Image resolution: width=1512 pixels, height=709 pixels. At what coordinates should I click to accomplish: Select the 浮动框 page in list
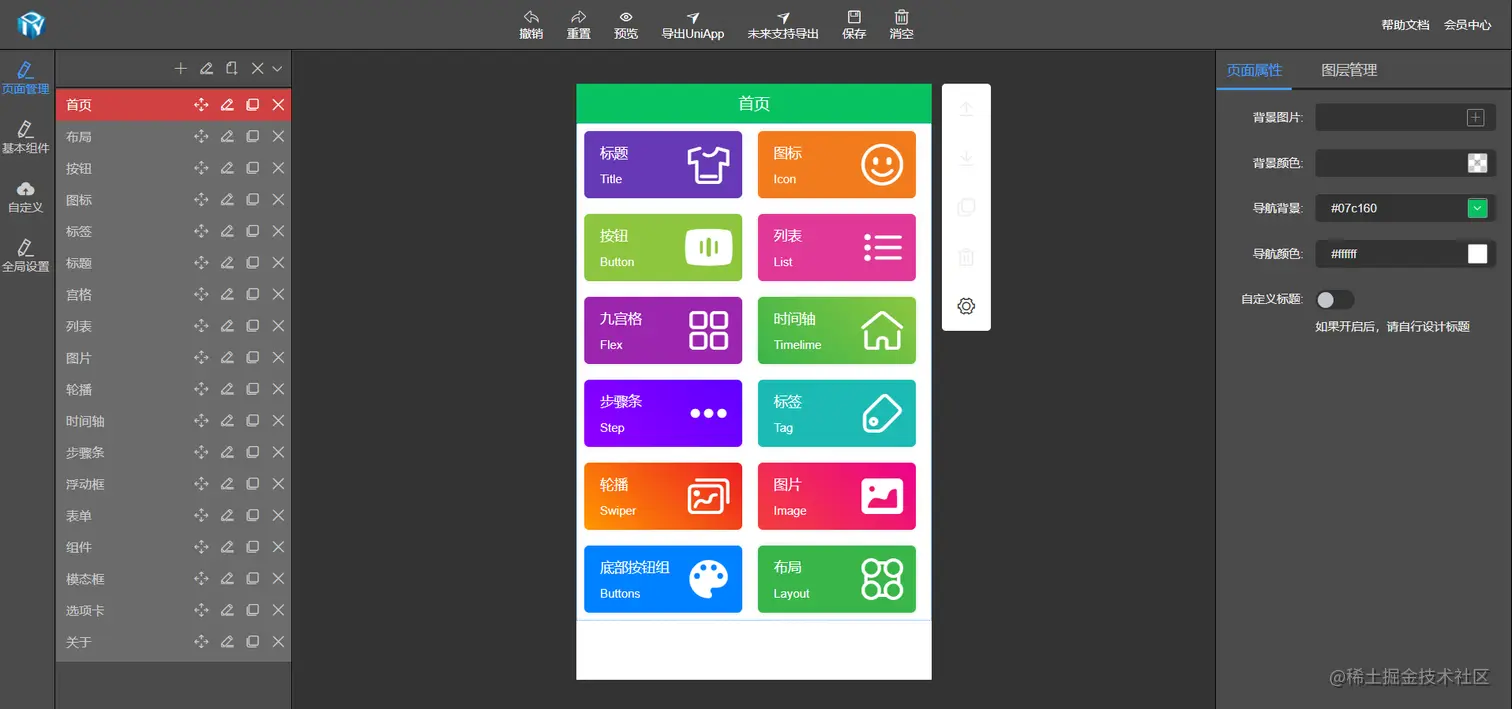tap(173, 484)
